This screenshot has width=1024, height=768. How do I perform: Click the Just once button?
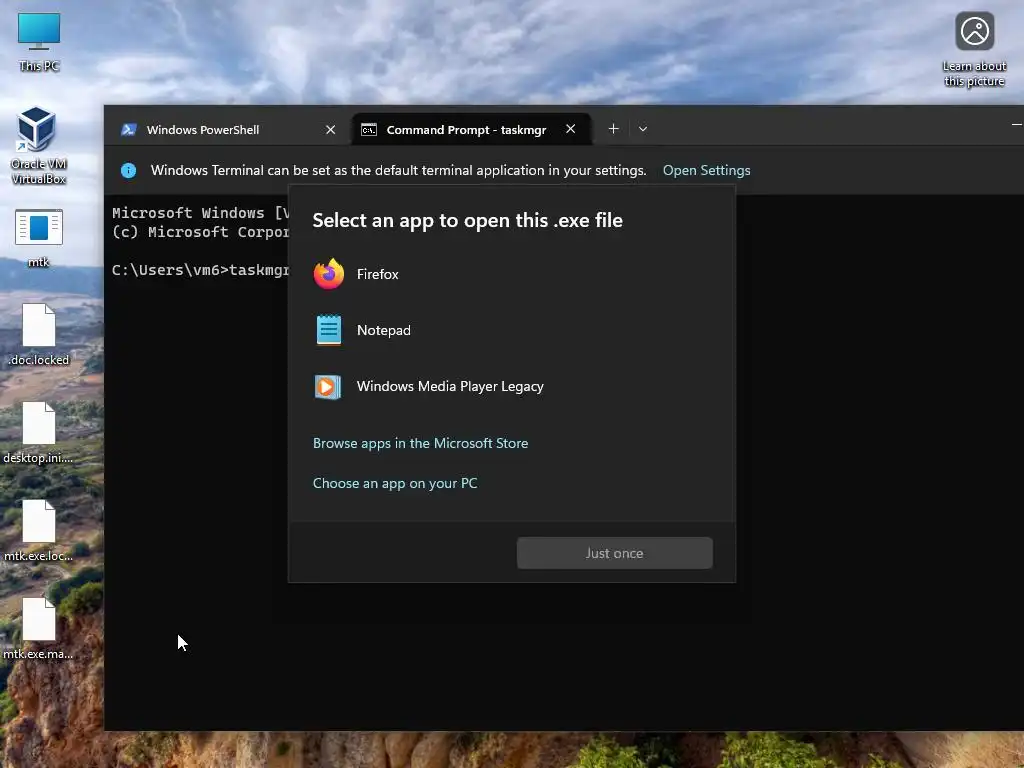615,553
